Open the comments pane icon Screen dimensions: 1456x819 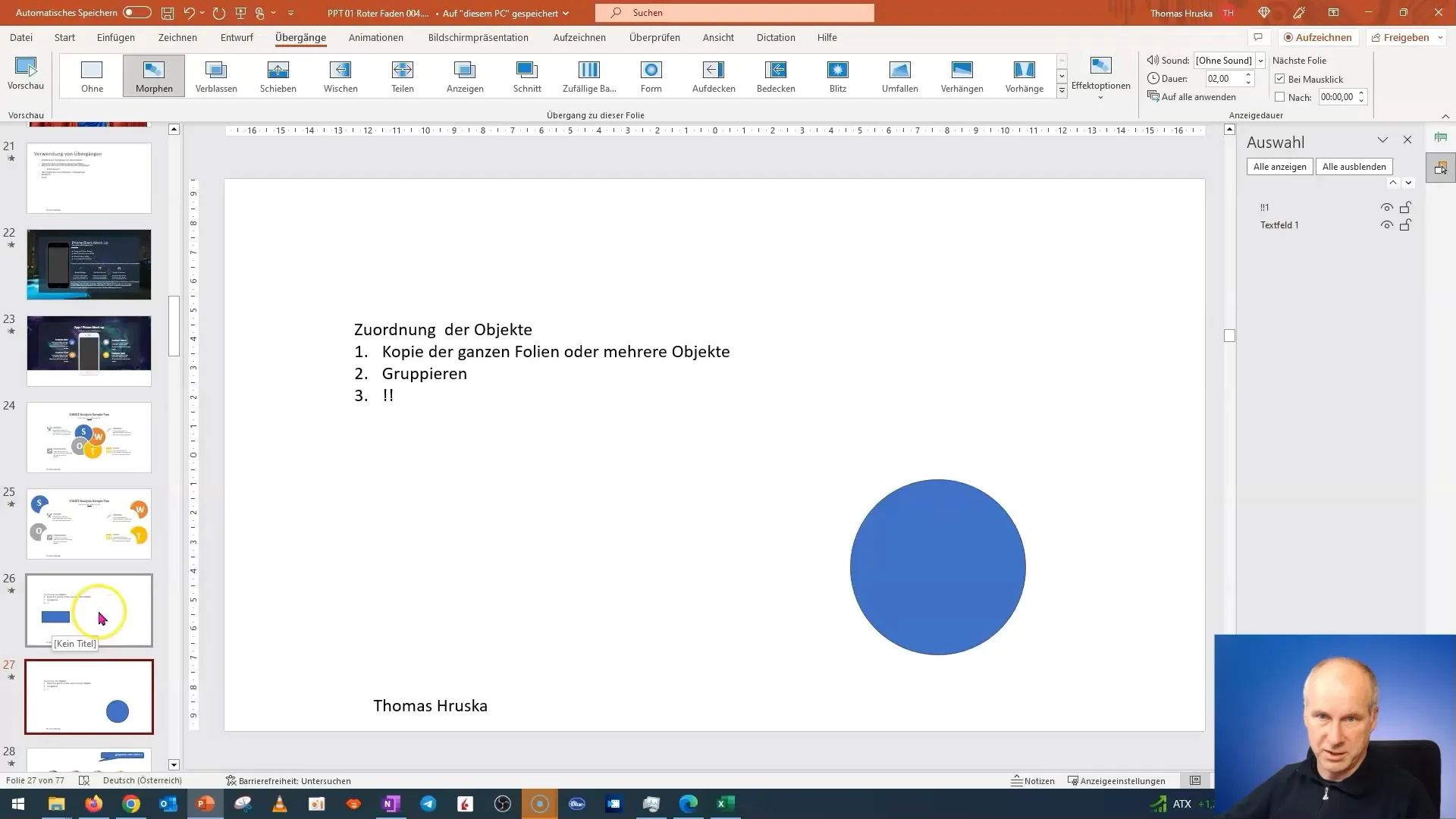pos(1258,37)
